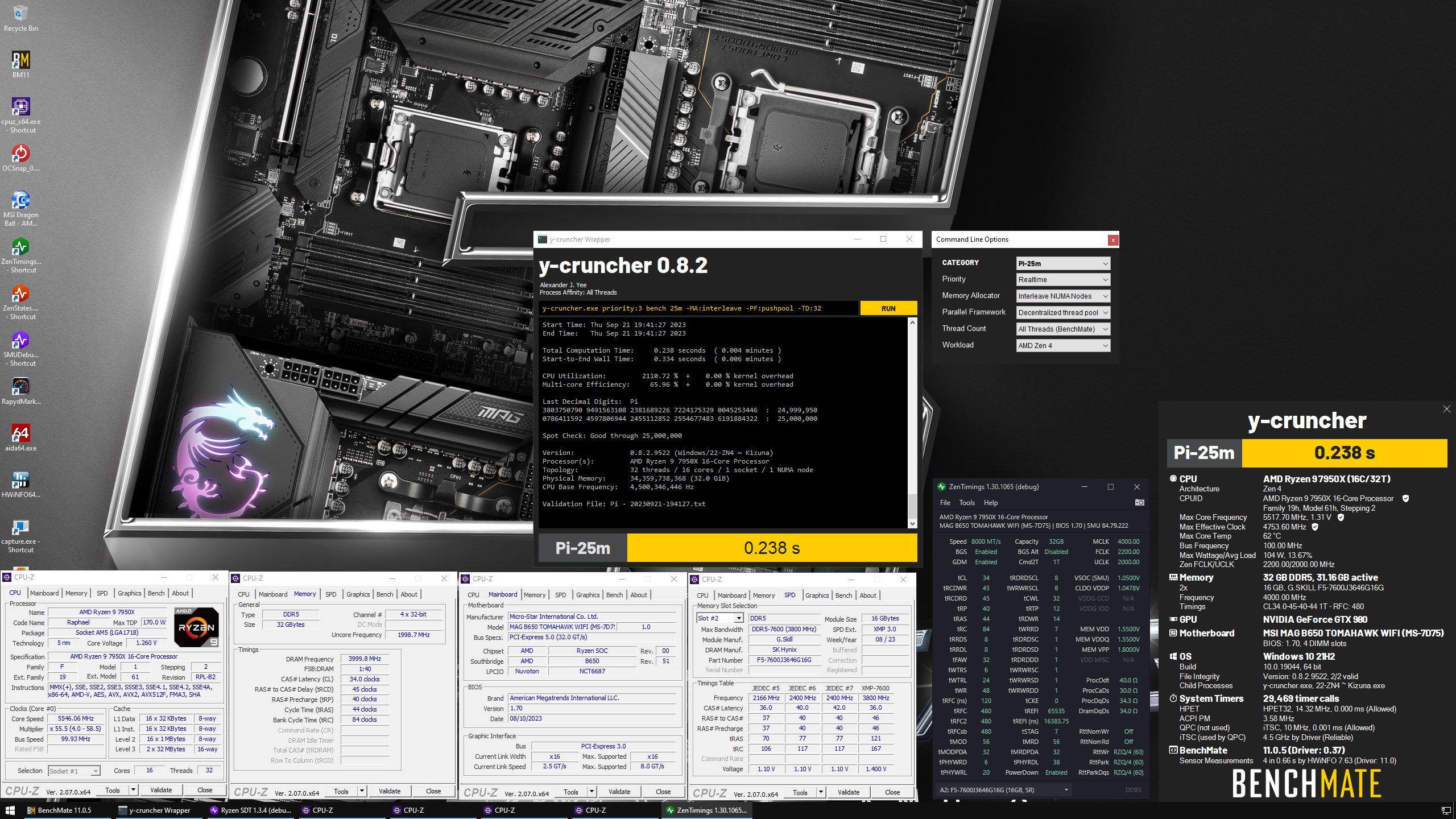Image resolution: width=1456 pixels, height=819 pixels.
Task: Select the HWiNFO64 desktop icon
Action: pyautogui.click(x=20, y=485)
